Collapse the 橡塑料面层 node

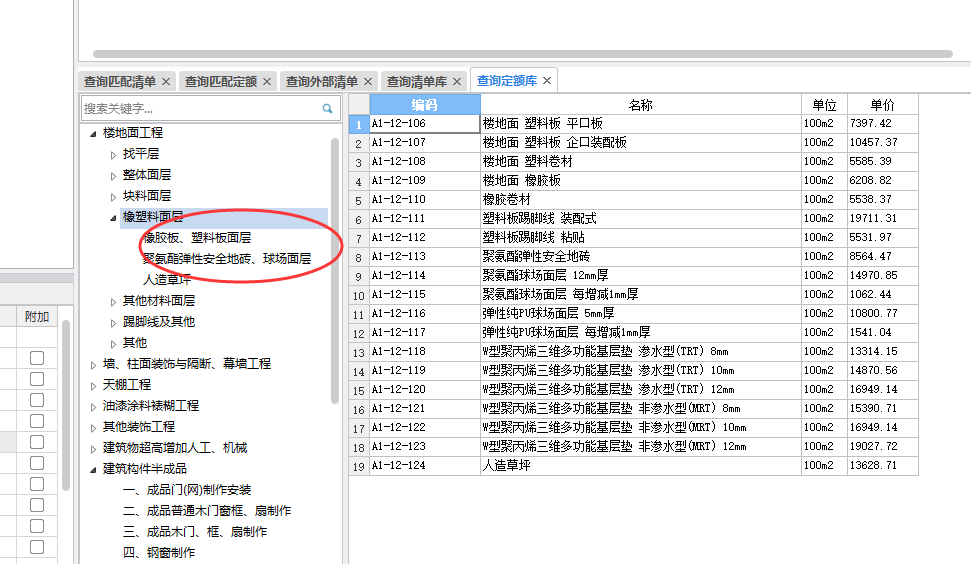113,217
